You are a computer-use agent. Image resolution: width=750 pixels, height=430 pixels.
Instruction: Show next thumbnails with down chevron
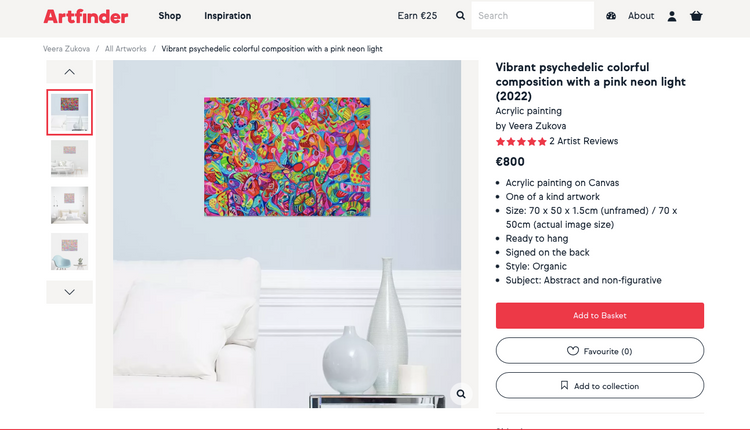[x=69, y=292]
